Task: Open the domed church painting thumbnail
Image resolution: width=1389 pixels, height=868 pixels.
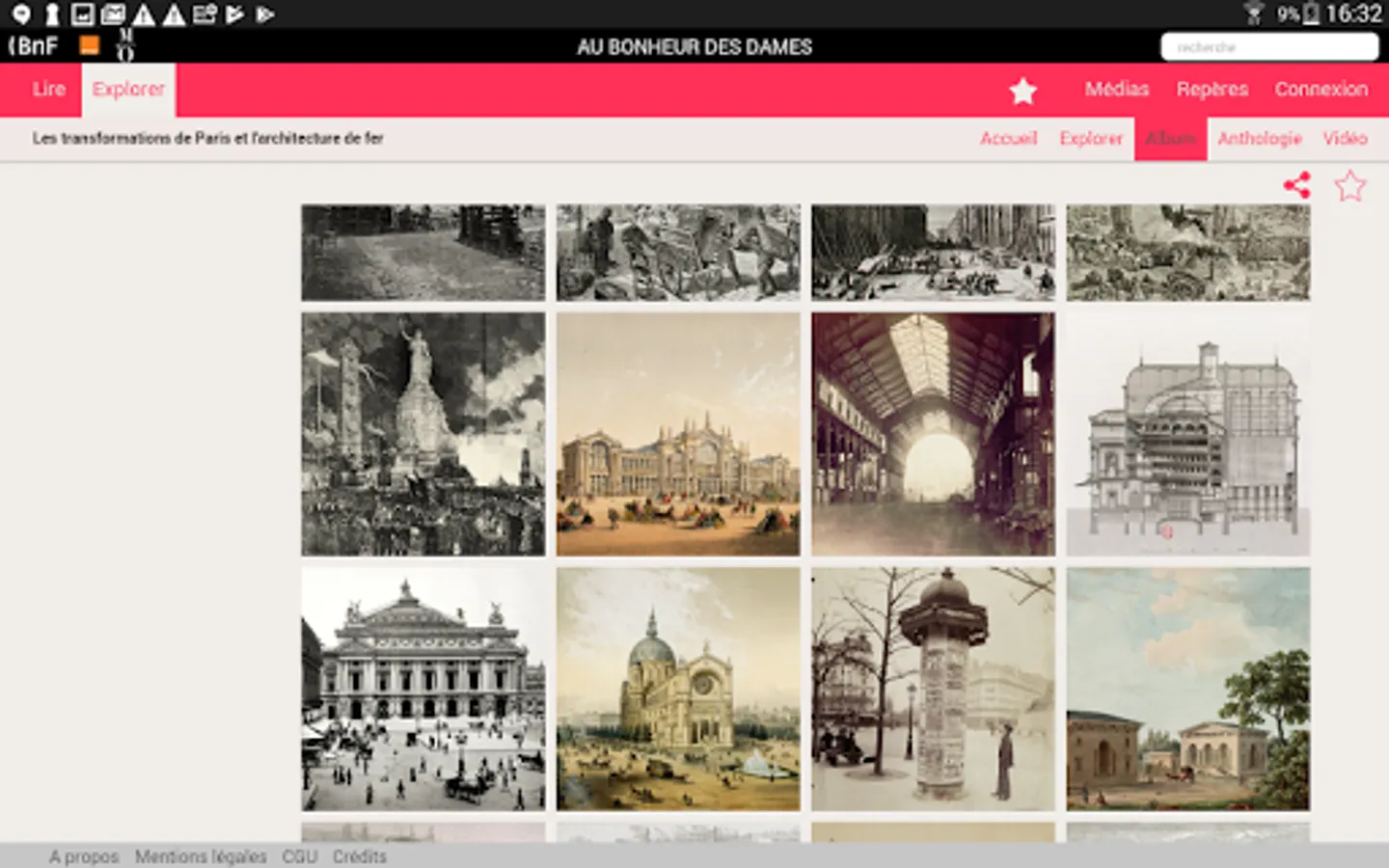Action: click(678, 689)
